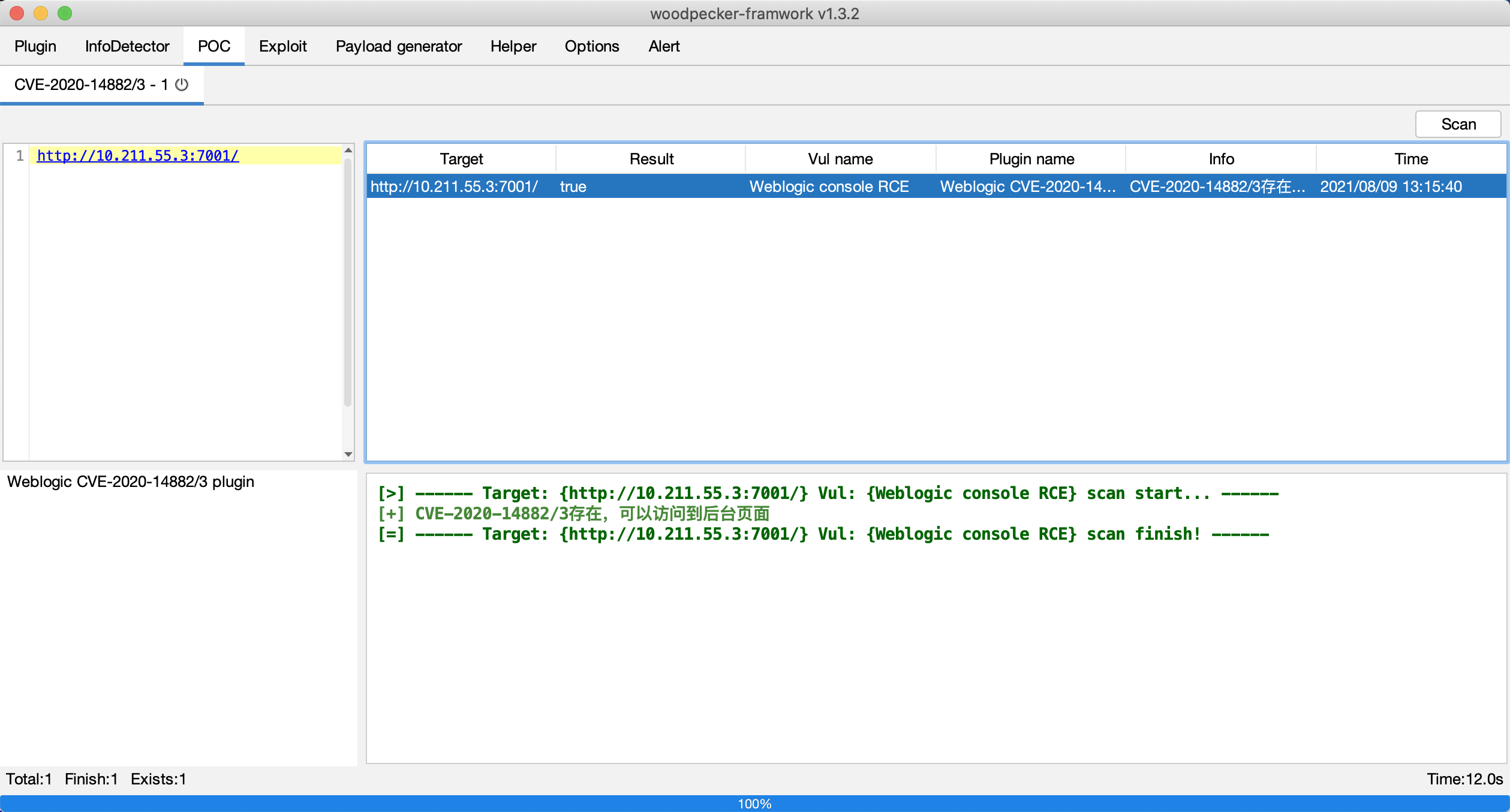Click the scroll down arrow in target list
This screenshot has height=812, width=1510.
click(x=348, y=454)
